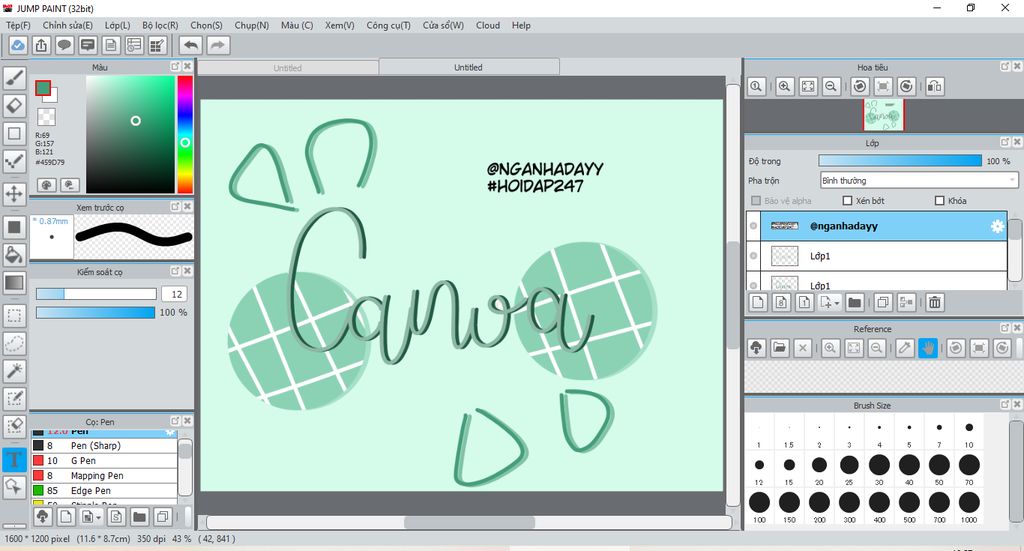Enable the Xén bớt clipping checkbox
This screenshot has width=1024, height=551.
coord(848,200)
